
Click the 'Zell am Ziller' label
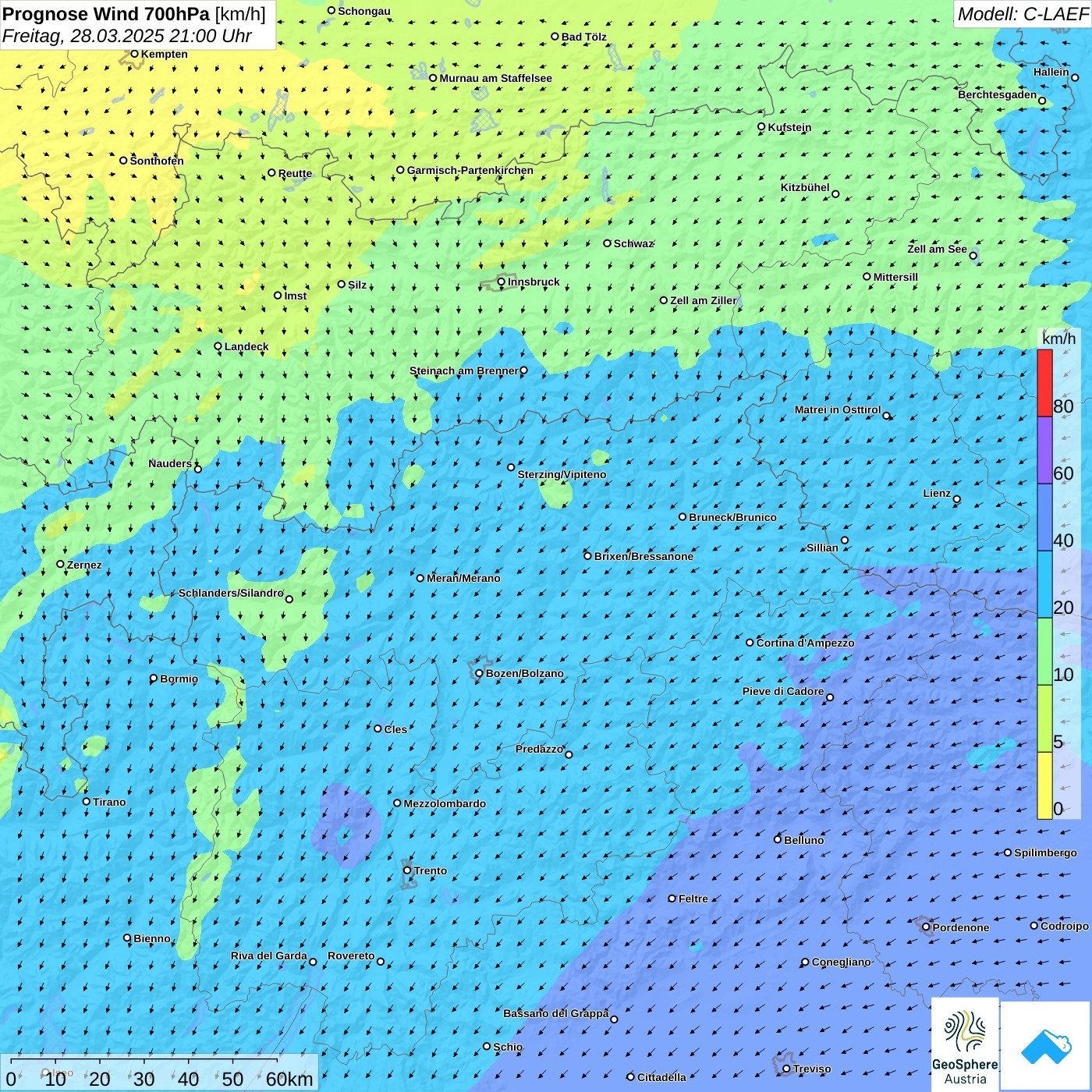coord(704,300)
